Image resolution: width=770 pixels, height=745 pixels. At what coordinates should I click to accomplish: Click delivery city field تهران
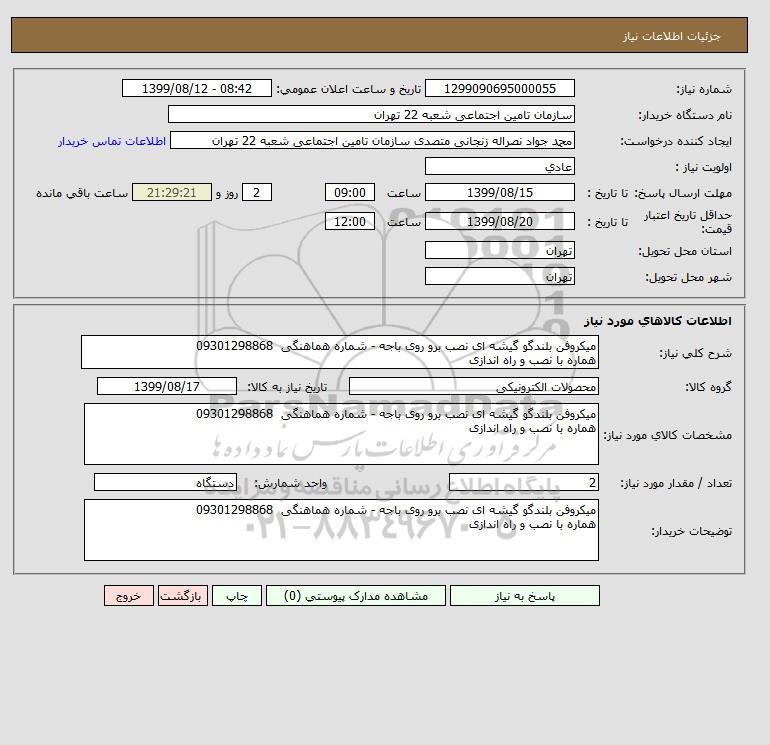[x=499, y=276]
